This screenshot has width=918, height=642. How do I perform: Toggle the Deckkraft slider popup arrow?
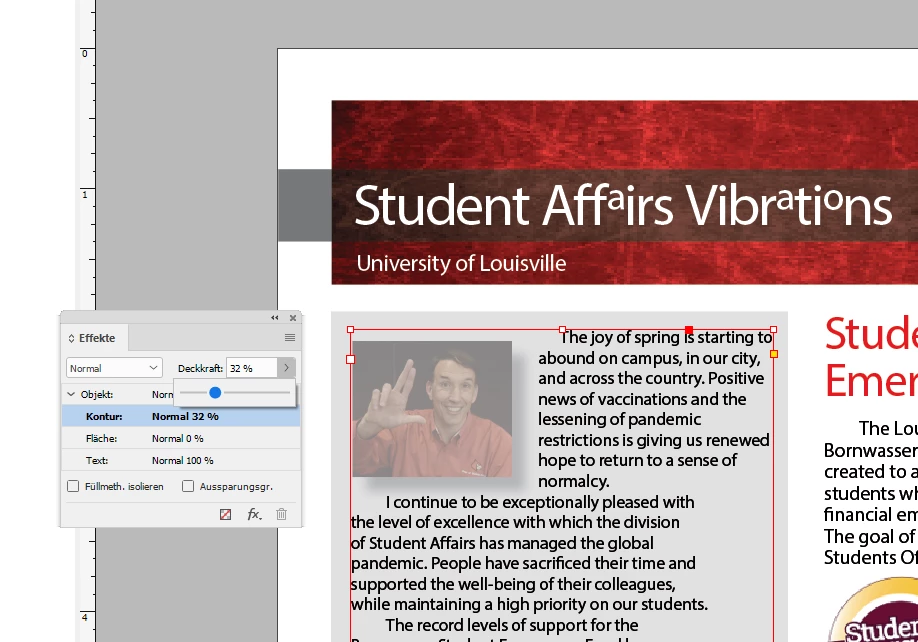286,368
